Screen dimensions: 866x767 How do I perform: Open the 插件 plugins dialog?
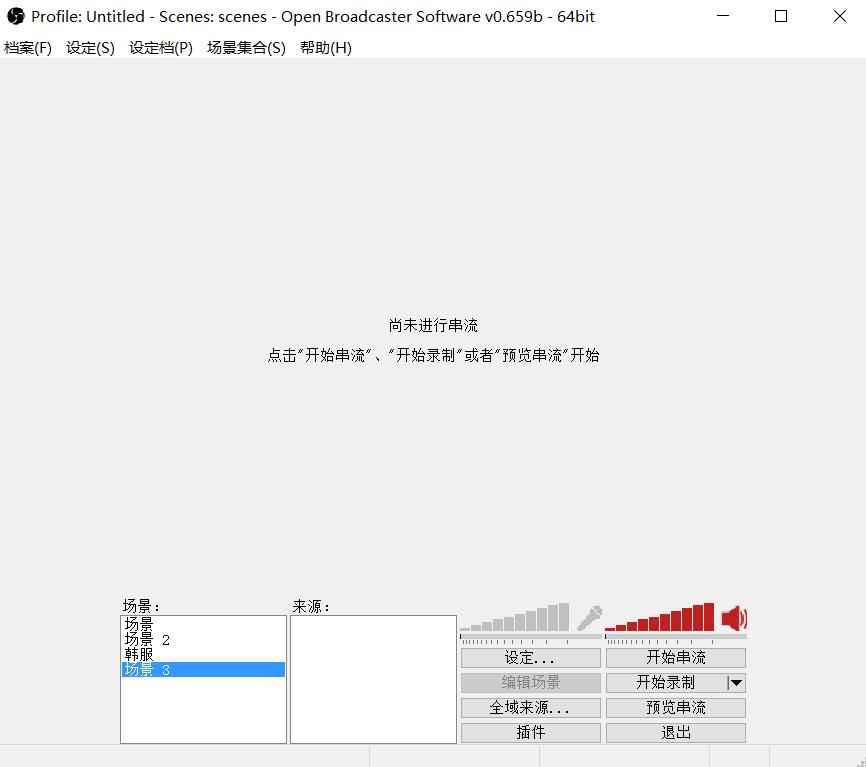[530, 732]
